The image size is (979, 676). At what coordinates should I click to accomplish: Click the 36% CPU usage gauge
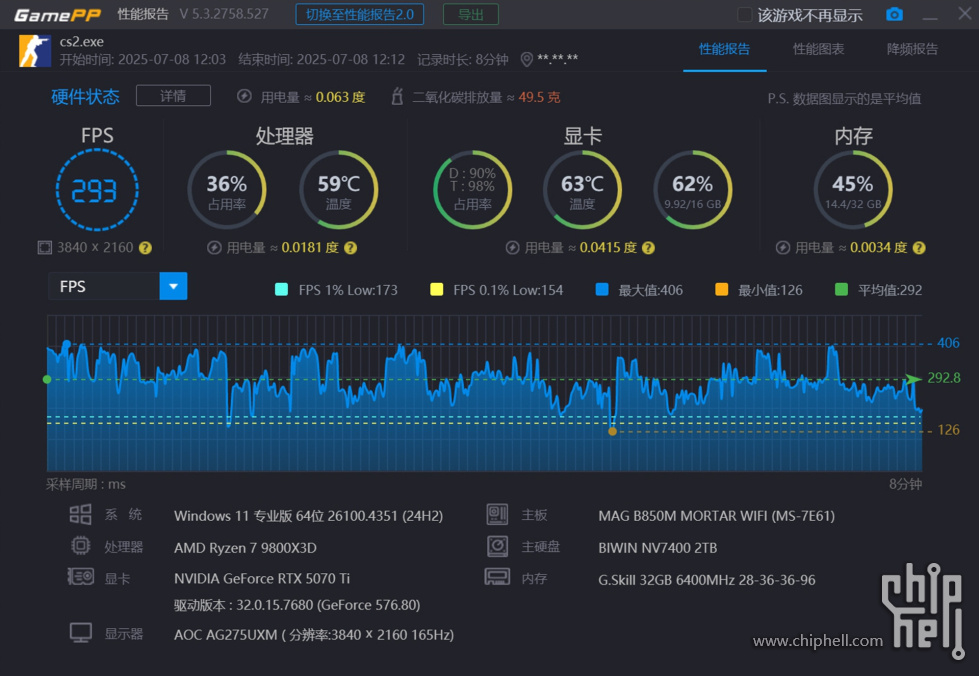click(227, 190)
